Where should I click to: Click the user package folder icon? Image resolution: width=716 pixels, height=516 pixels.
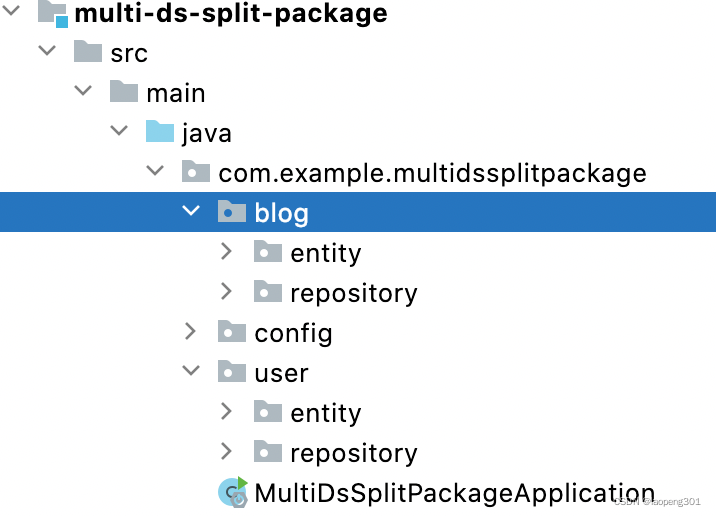point(232,372)
